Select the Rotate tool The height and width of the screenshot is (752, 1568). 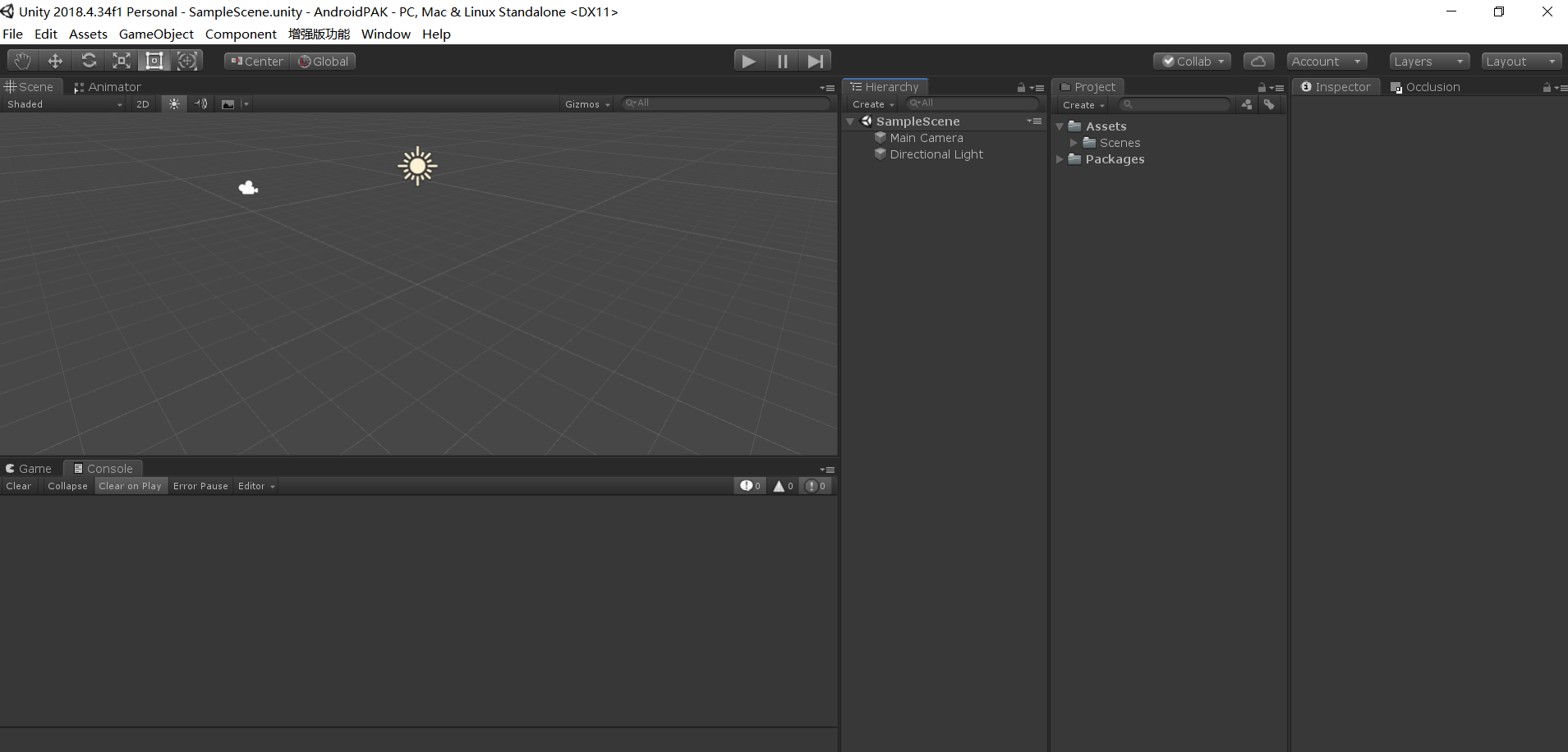pyautogui.click(x=89, y=61)
